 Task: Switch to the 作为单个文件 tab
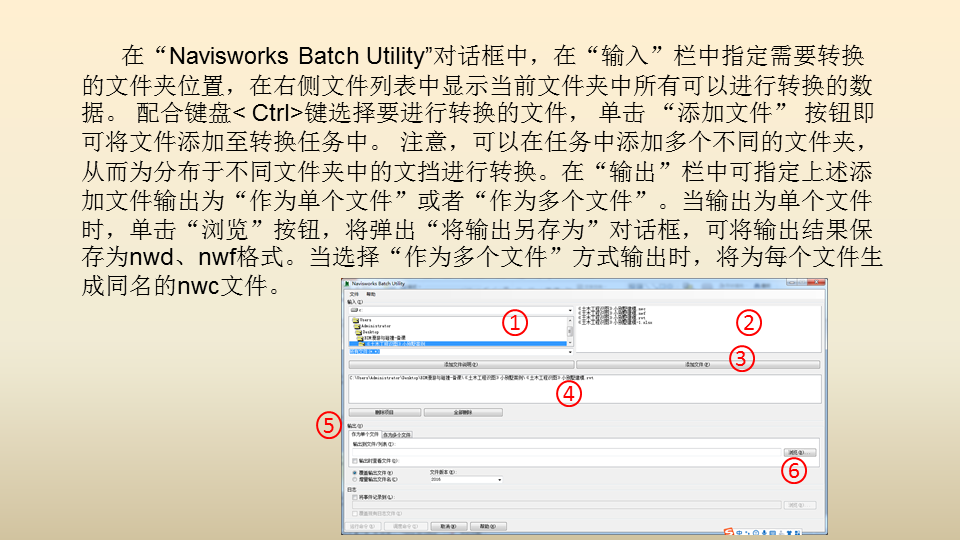point(365,434)
